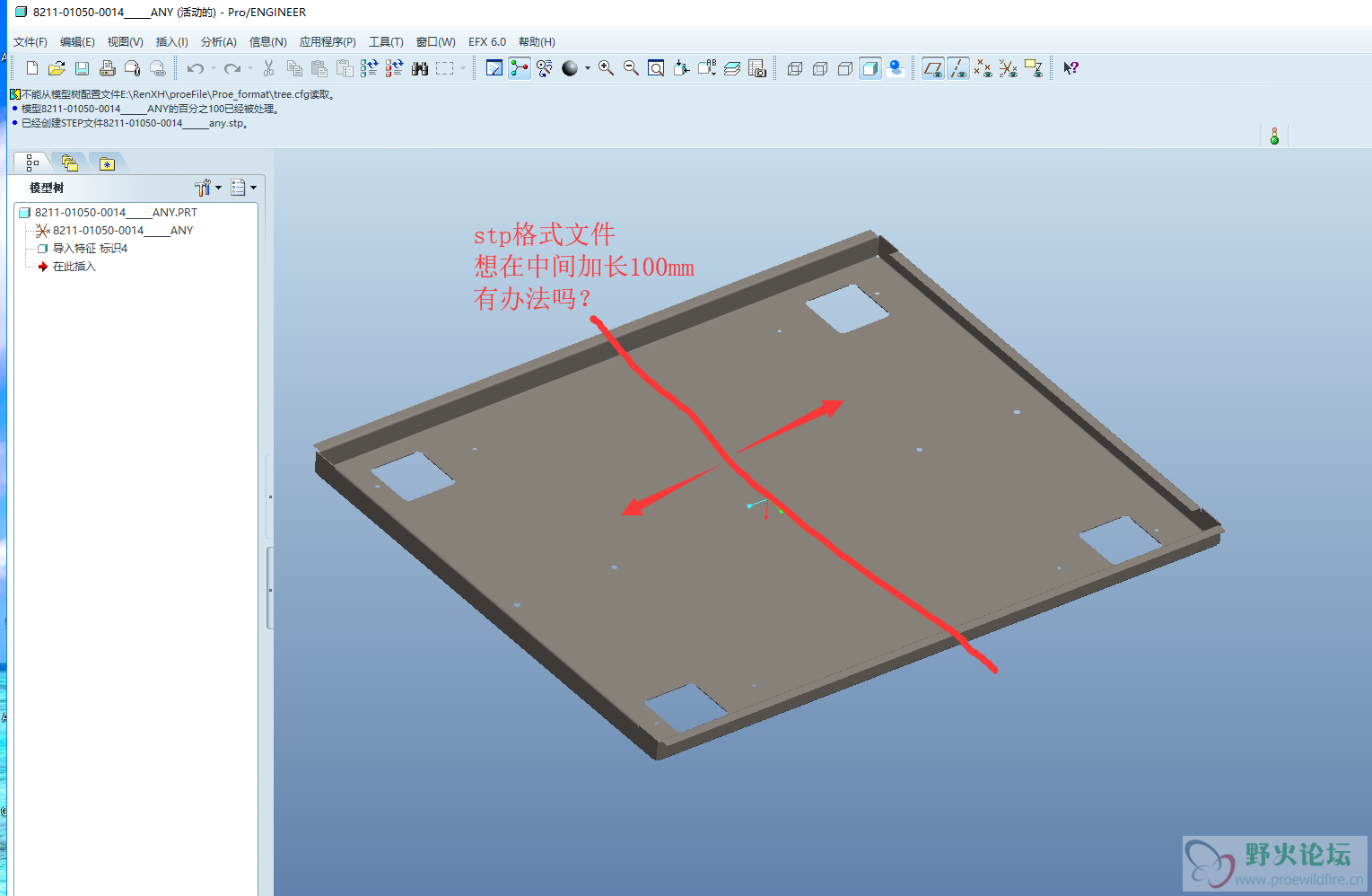Screen dimensions: 1372x896
Task: Open the 信息(N) menu
Action: (x=268, y=42)
